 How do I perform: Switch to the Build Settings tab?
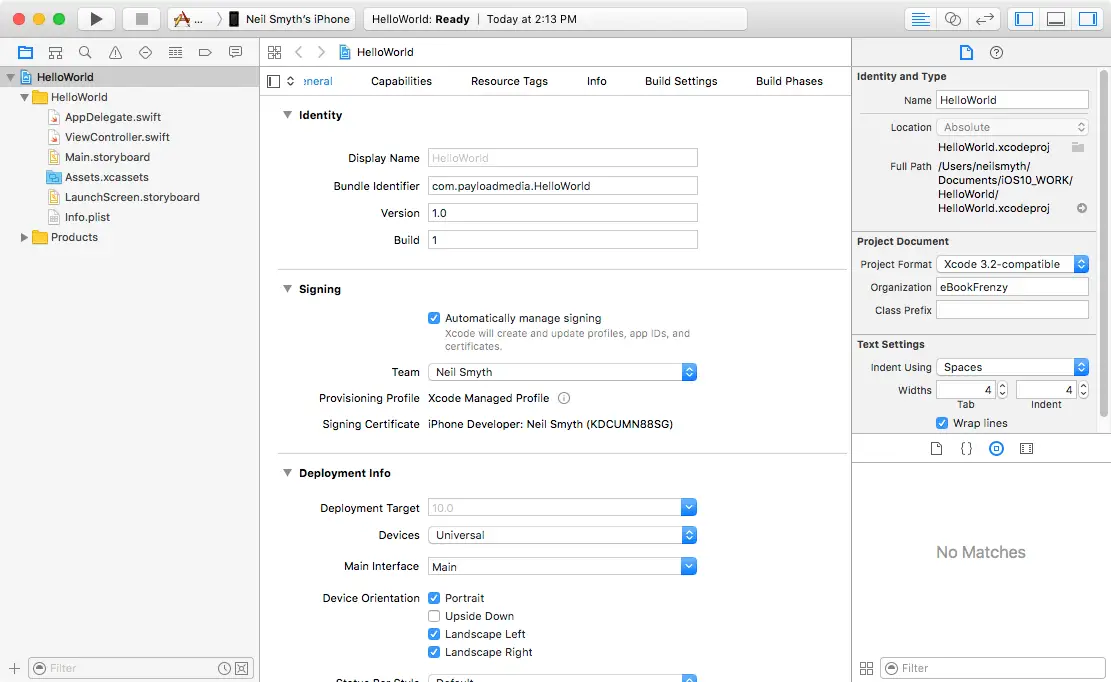tap(680, 81)
